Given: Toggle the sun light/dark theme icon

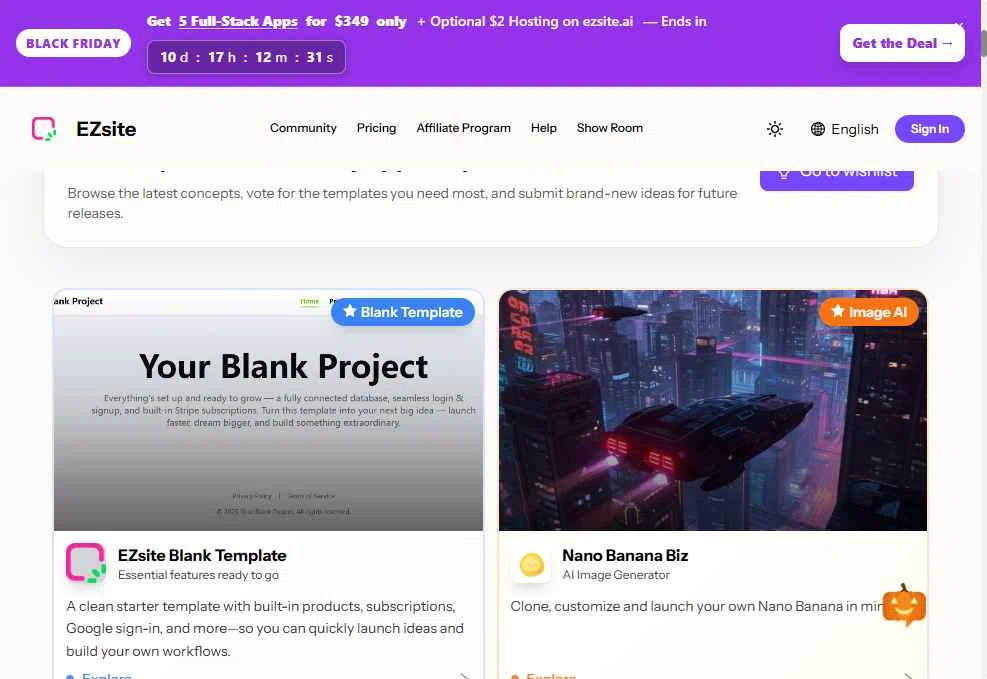Looking at the screenshot, I should click(775, 129).
